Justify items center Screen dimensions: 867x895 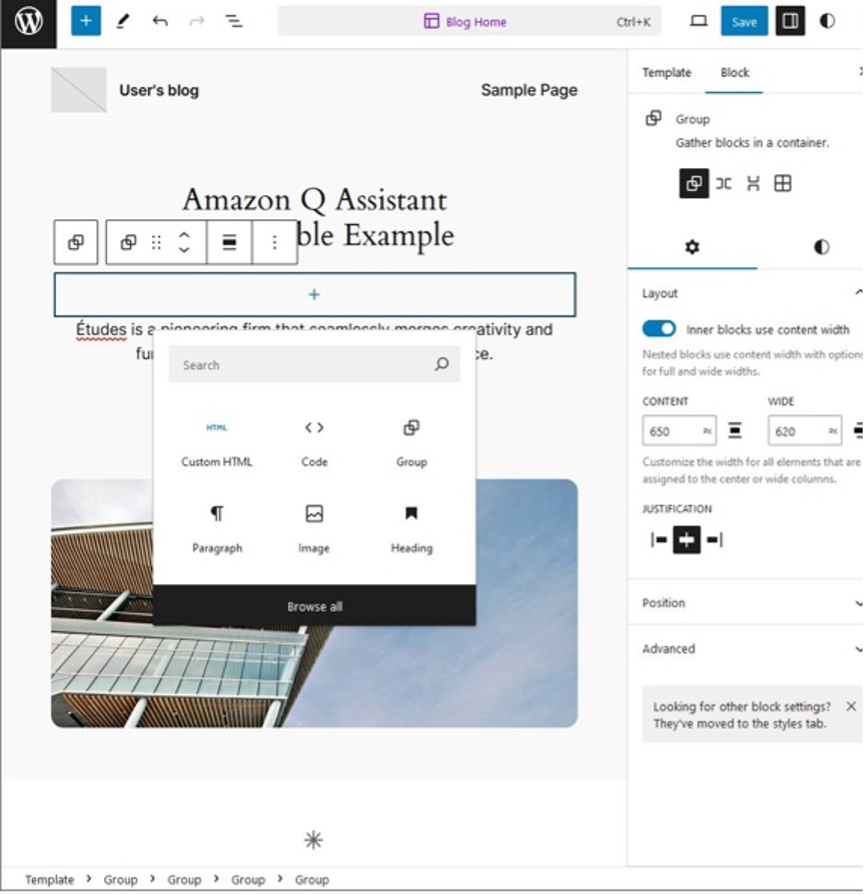click(x=687, y=539)
